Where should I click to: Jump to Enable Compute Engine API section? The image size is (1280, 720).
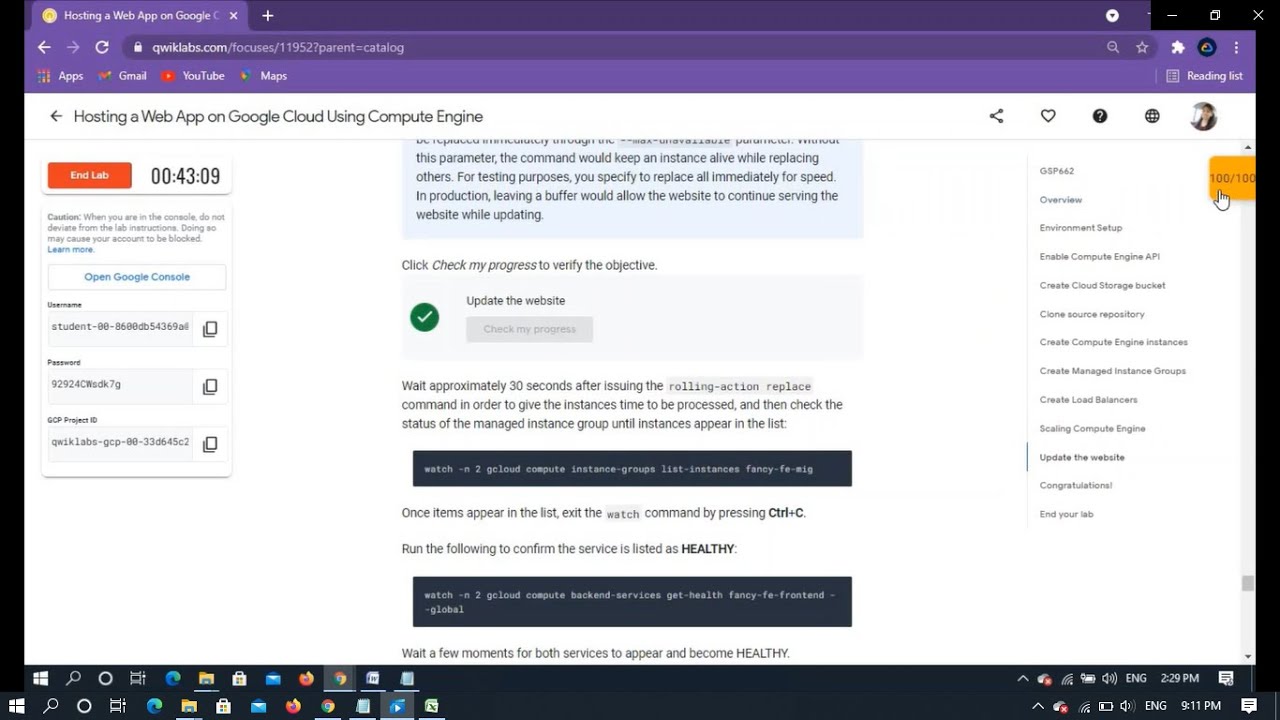pos(1099,257)
